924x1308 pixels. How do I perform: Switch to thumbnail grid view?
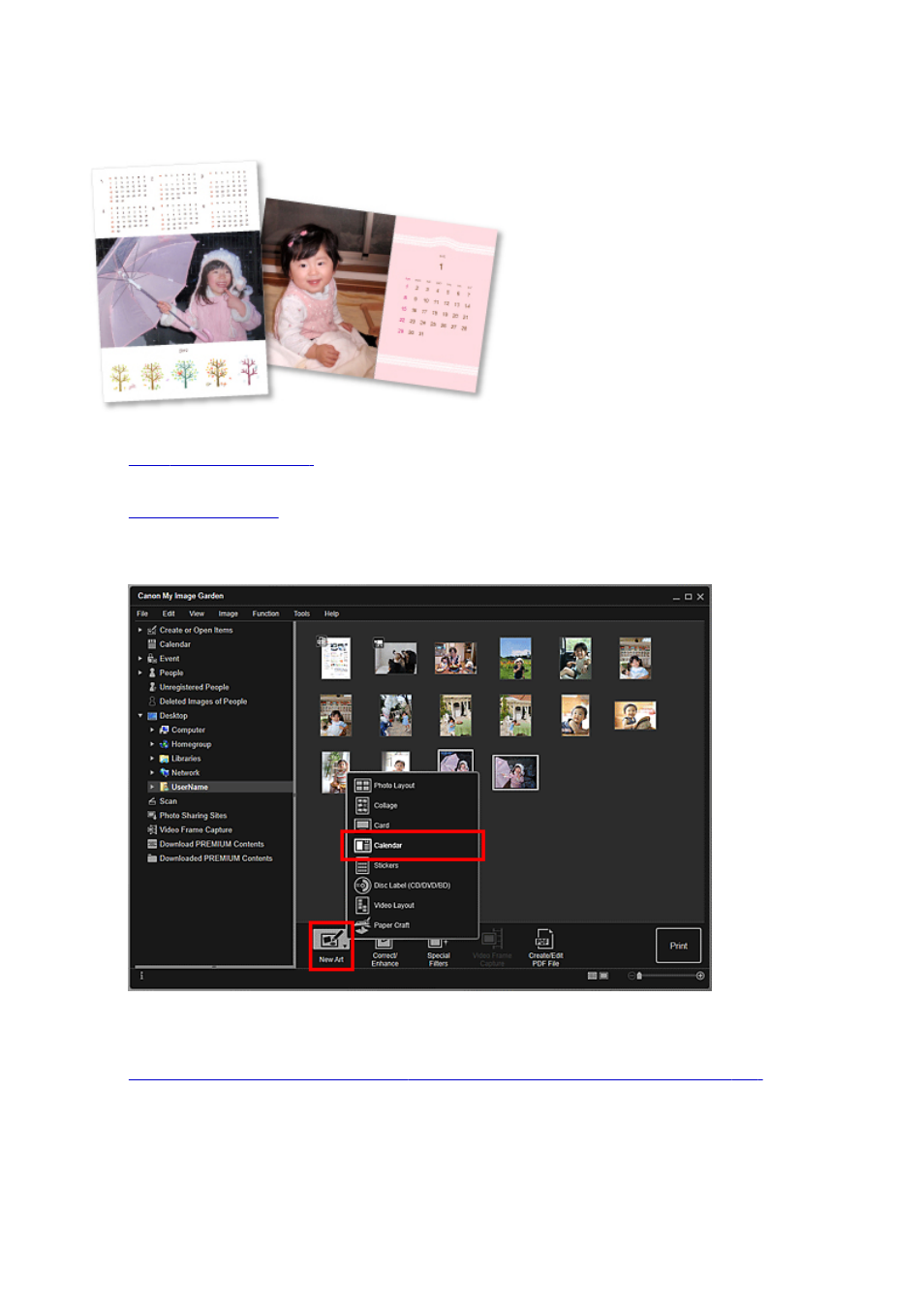click(592, 976)
